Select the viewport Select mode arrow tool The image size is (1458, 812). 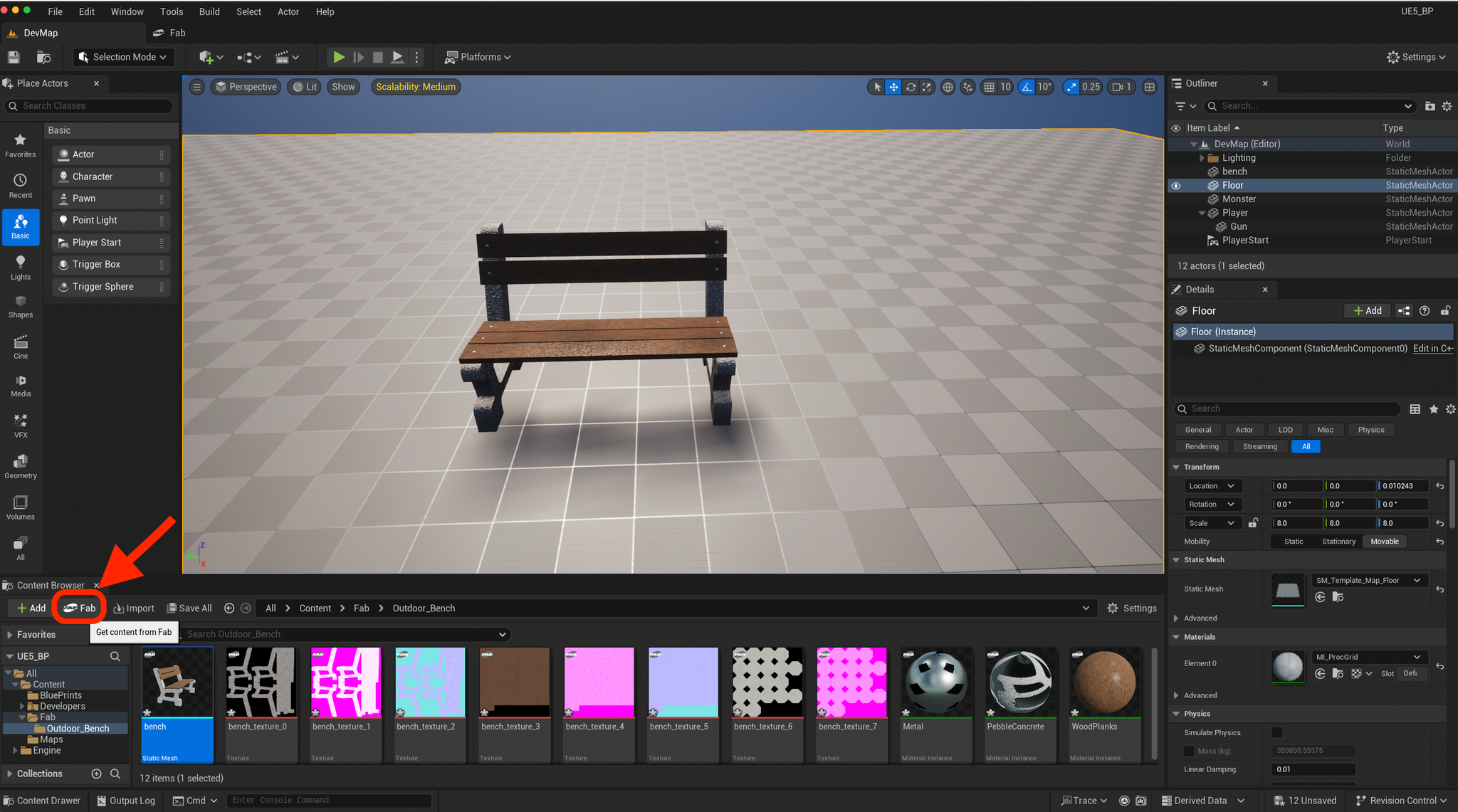pos(877,87)
